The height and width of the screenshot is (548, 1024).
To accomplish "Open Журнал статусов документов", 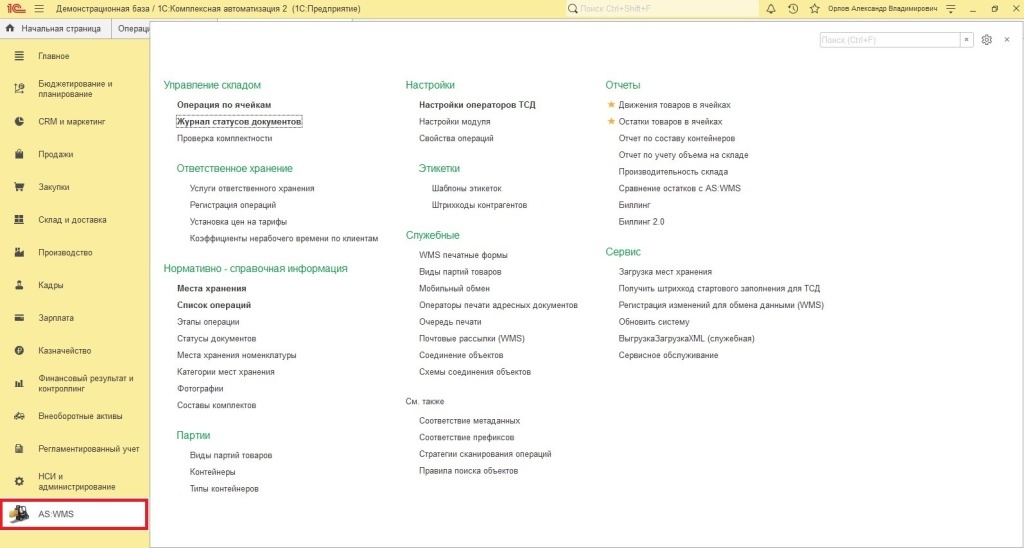I will click(239, 121).
